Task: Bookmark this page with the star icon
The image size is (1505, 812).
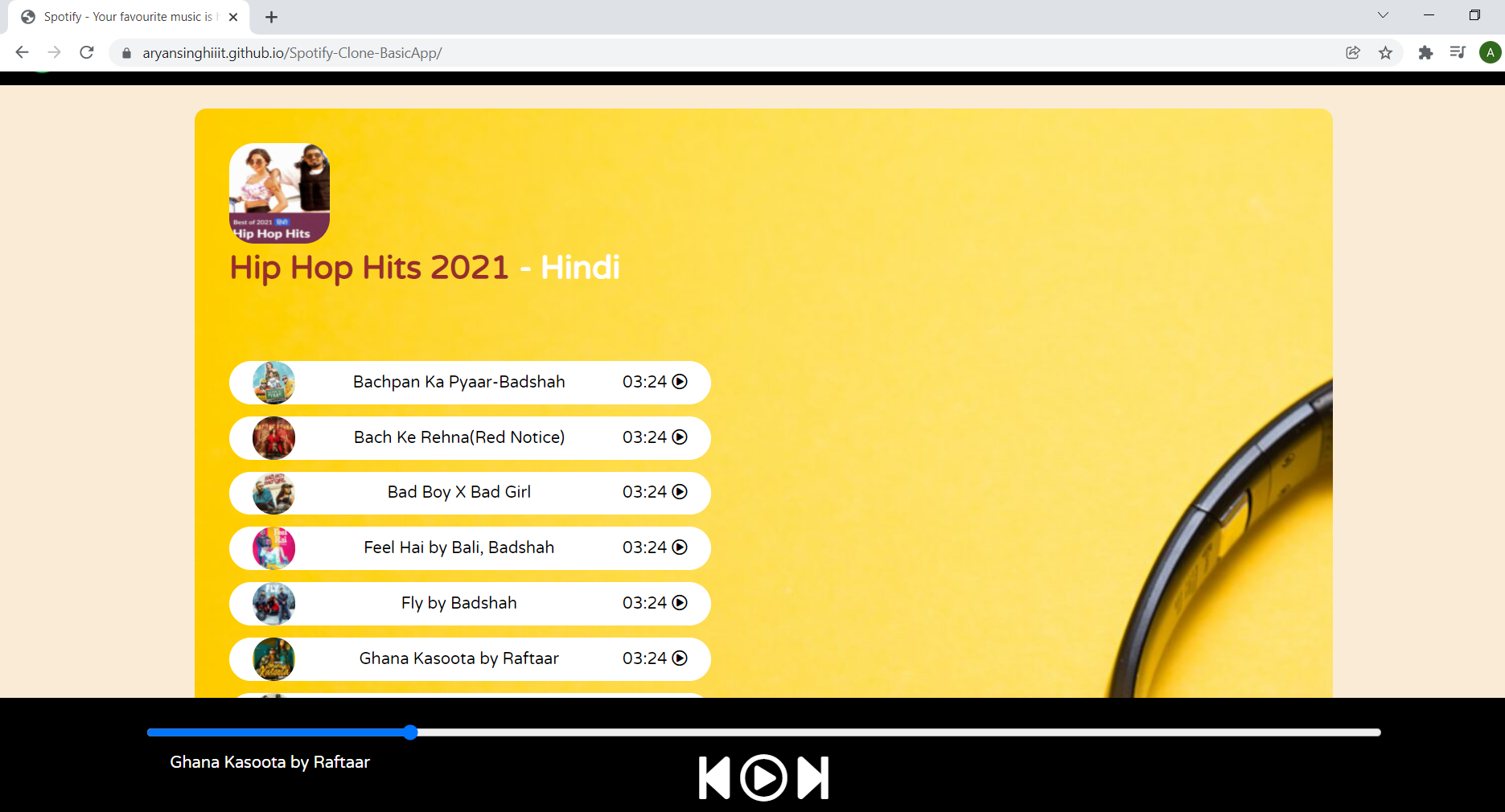Action: (x=1386, y=52)
